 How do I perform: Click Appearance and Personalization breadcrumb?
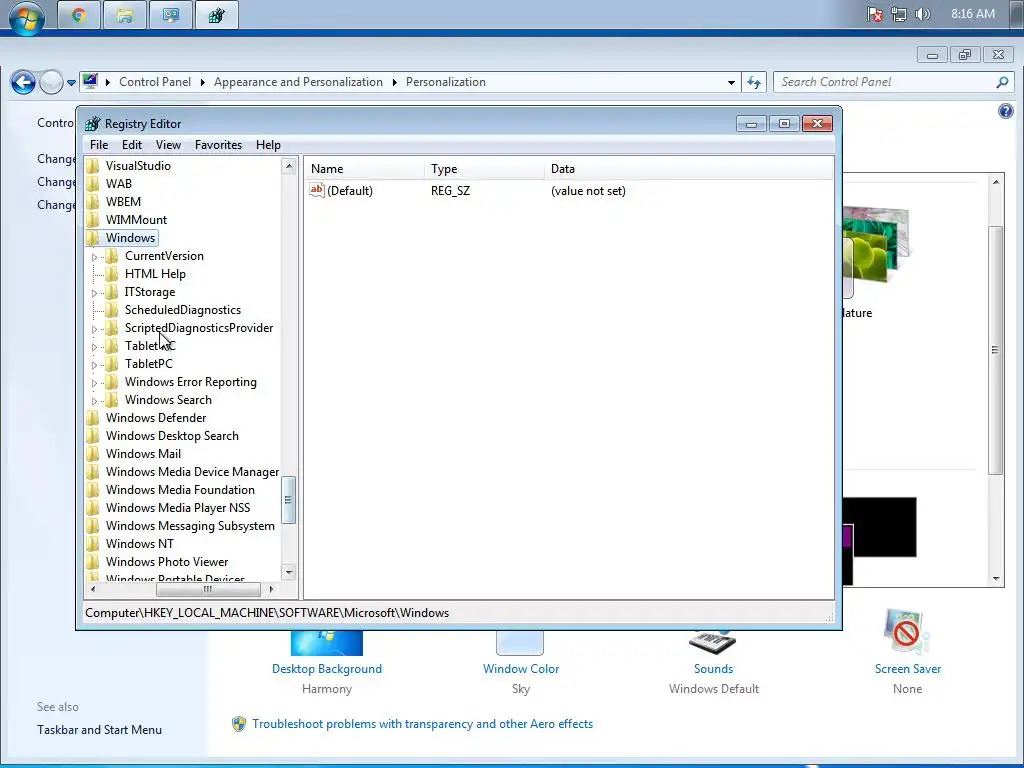[x=298, y=82]
